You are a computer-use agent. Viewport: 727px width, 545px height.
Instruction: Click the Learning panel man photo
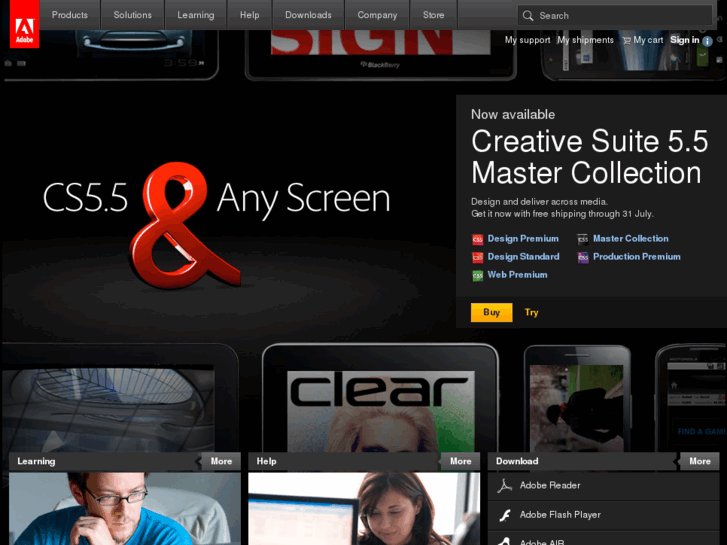(x=125, y=508)
